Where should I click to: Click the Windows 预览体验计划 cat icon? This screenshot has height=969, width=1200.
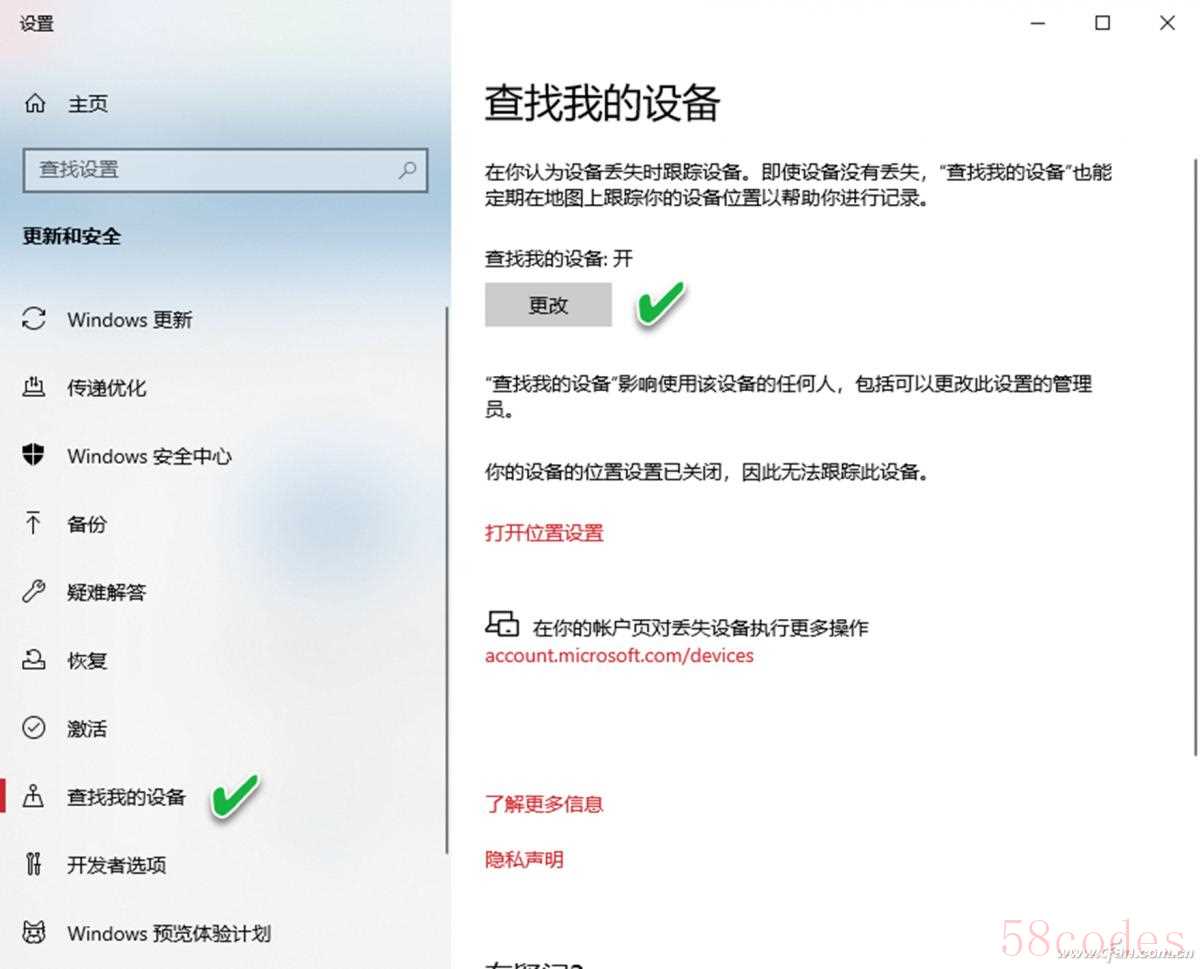point(34,933)
